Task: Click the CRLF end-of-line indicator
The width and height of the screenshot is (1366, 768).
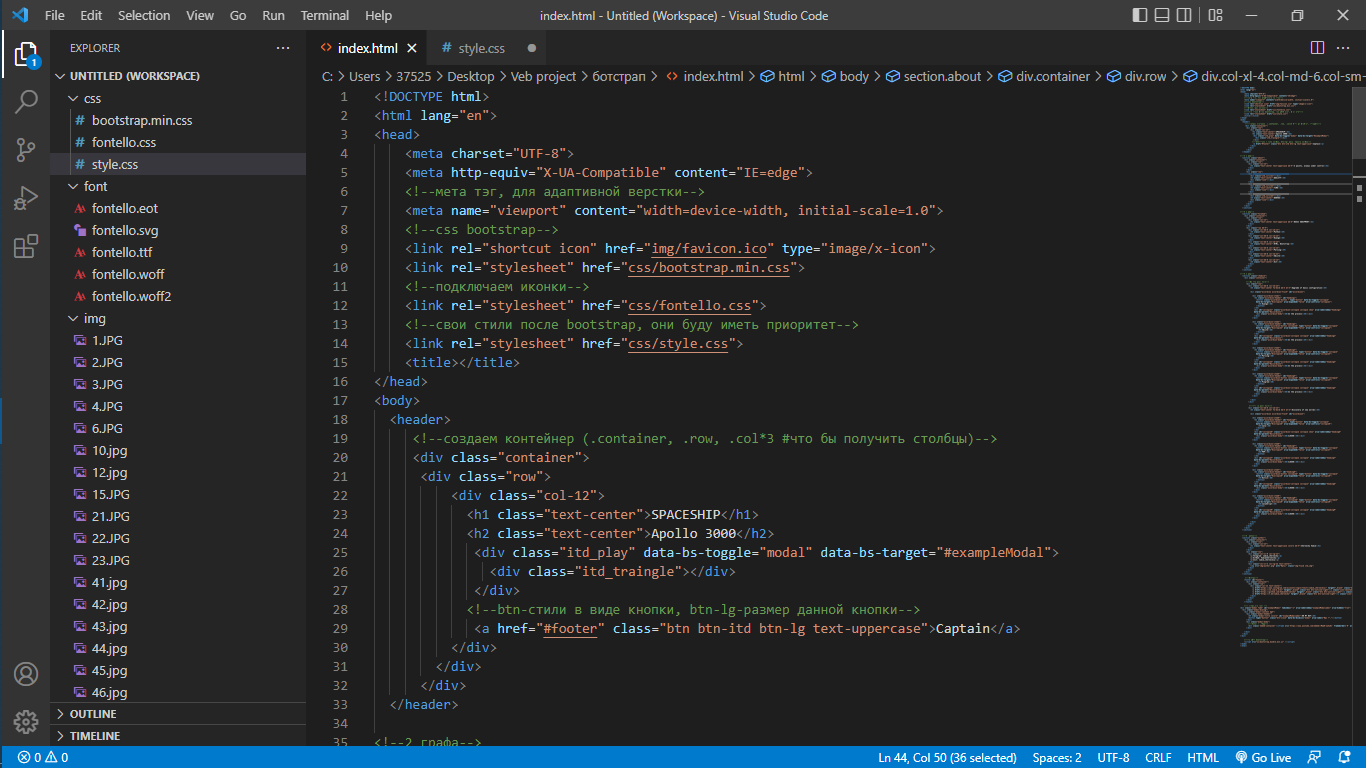Action: click(x=1158, y=757)
